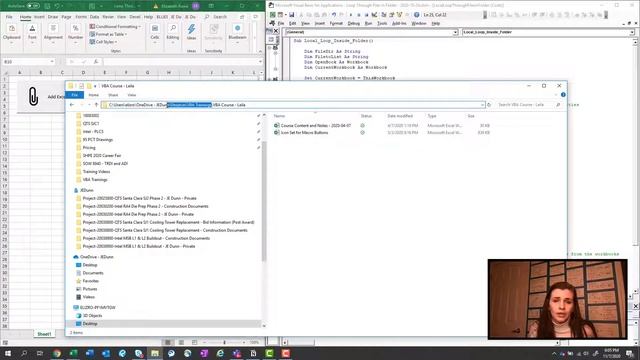Sort by the Date modified column header
The height and width of the screenshot is (360, 640).
coord(400,116)
